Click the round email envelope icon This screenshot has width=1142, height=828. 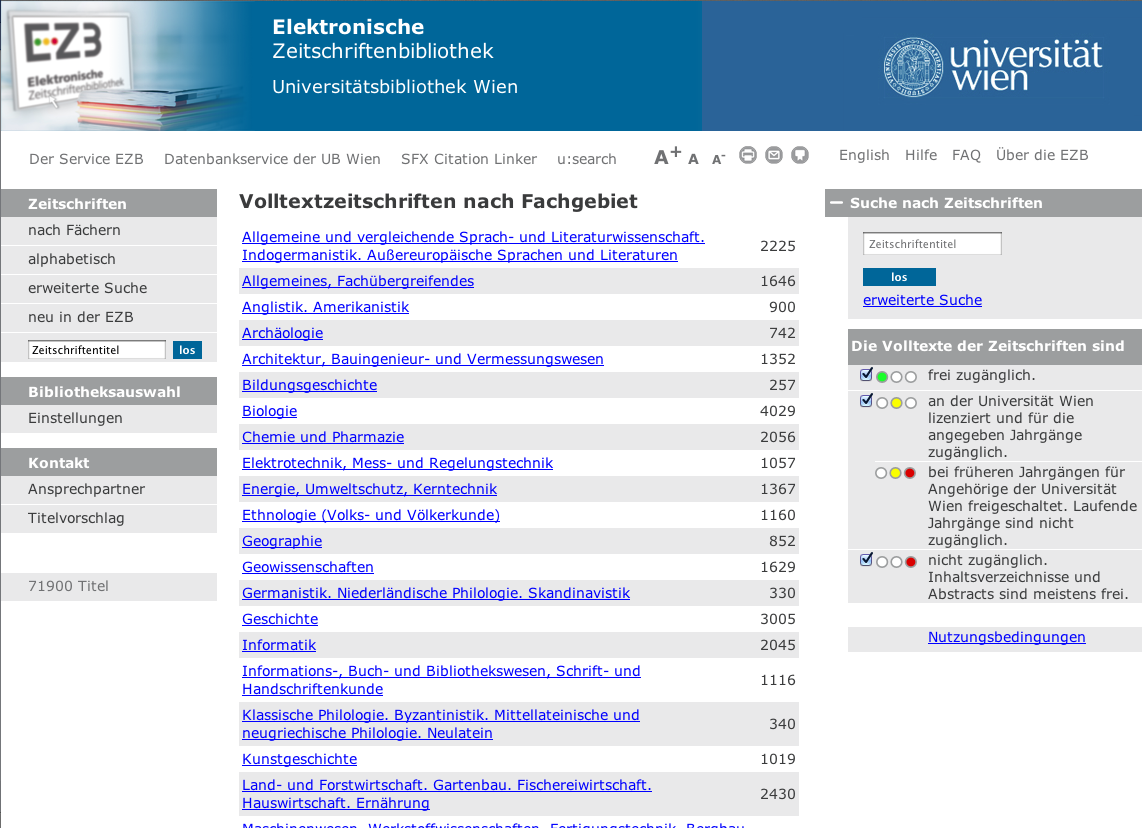click(774, 155)
